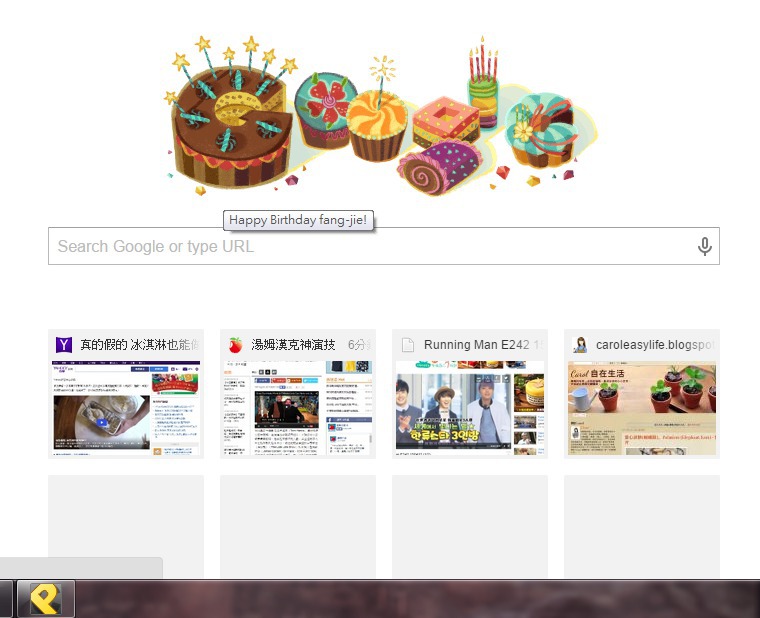760x618 pixels.
Task: Open the Yahoo ice cream article thumbnail
Action: pyautogui.click(x=126, y=408)
